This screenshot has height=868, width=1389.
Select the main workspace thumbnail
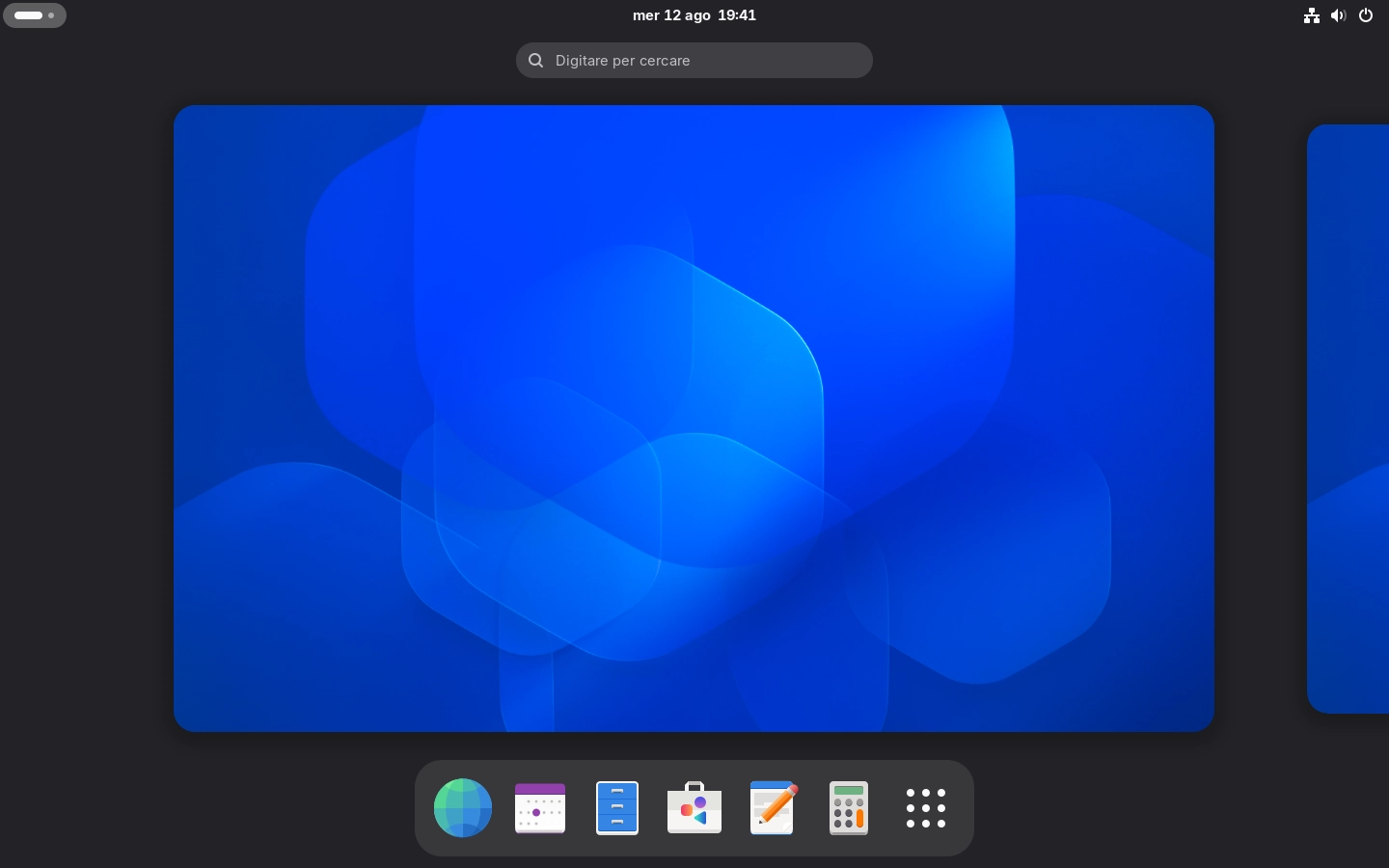click(x=694, y=419)
